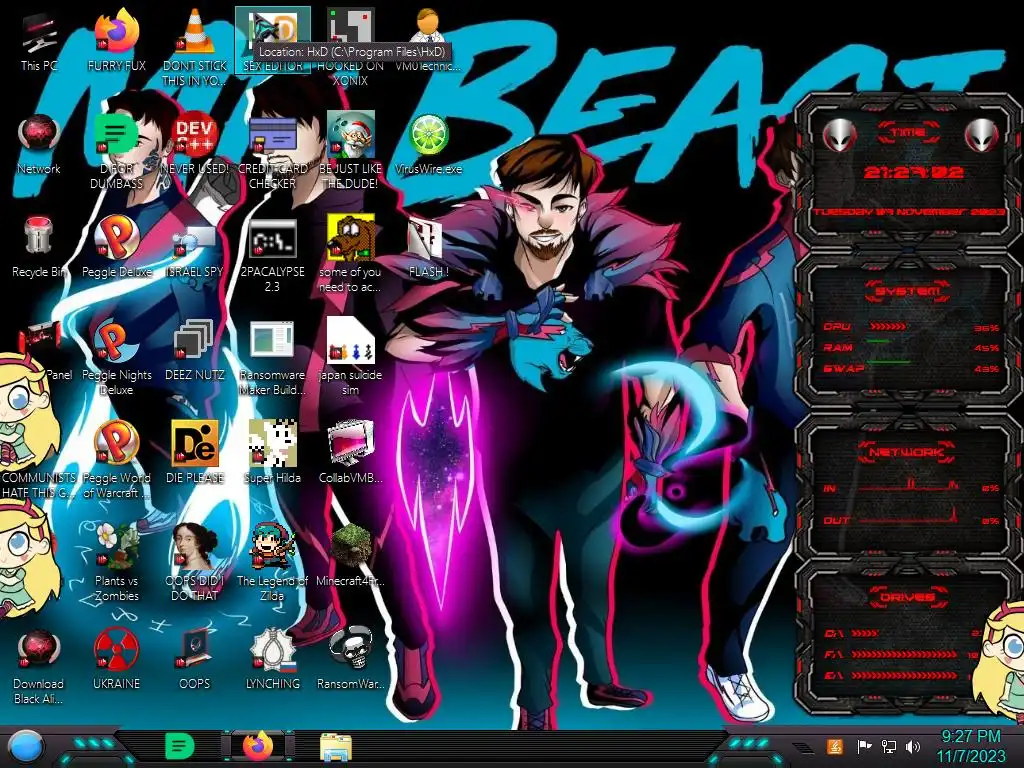The image size is (1024, 768).
Task: Open the RansomWar skull icon
Action: (351, 660)
